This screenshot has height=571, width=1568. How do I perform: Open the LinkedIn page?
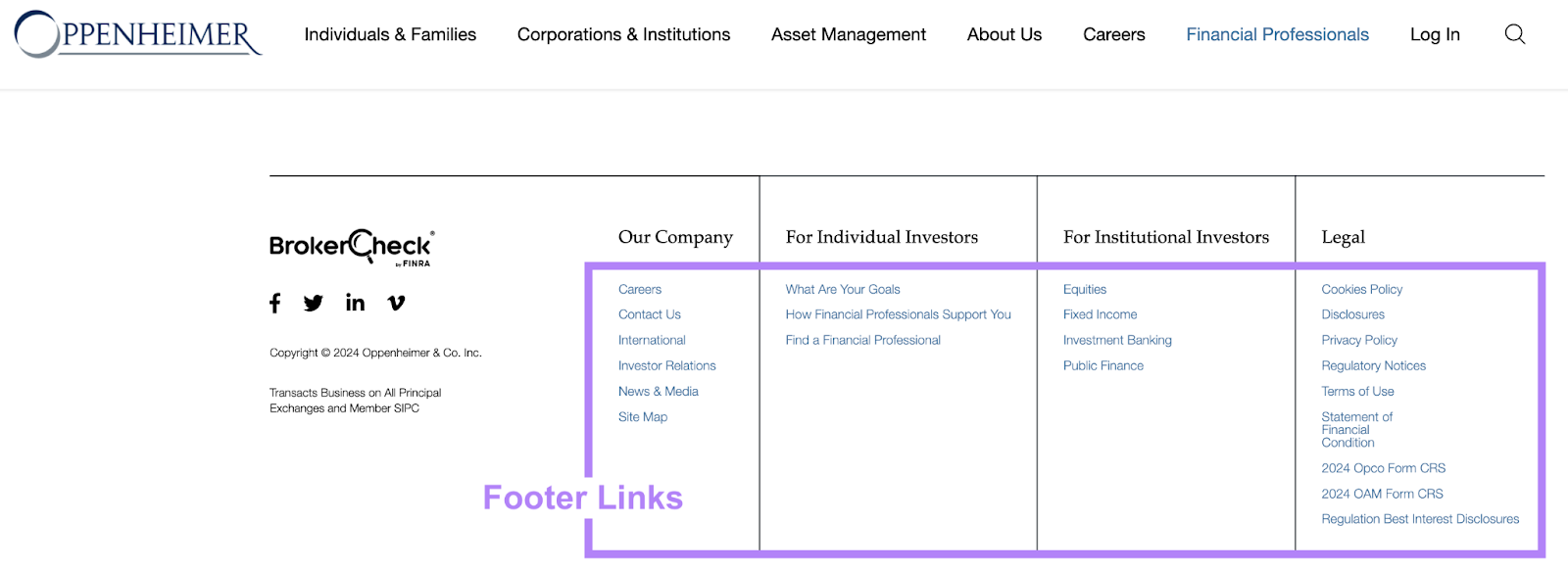coord(354,303)
